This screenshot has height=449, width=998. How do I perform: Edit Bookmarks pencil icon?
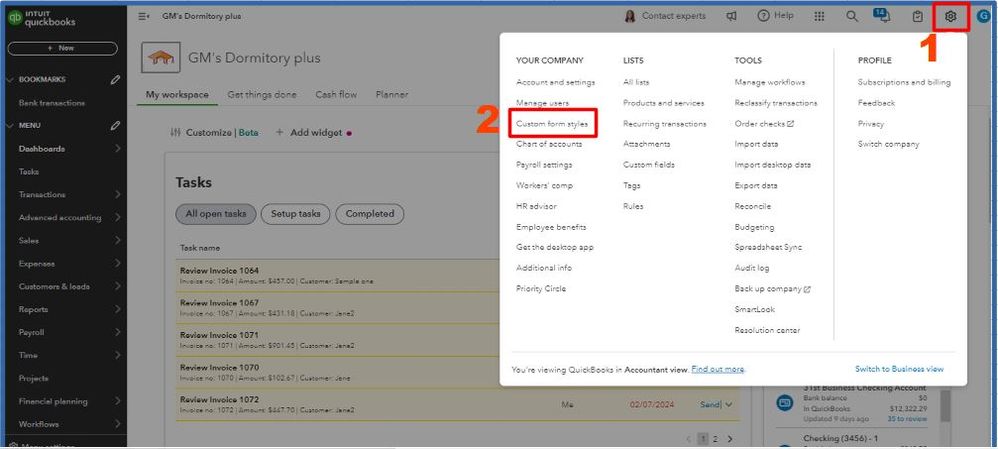[115, 80]
